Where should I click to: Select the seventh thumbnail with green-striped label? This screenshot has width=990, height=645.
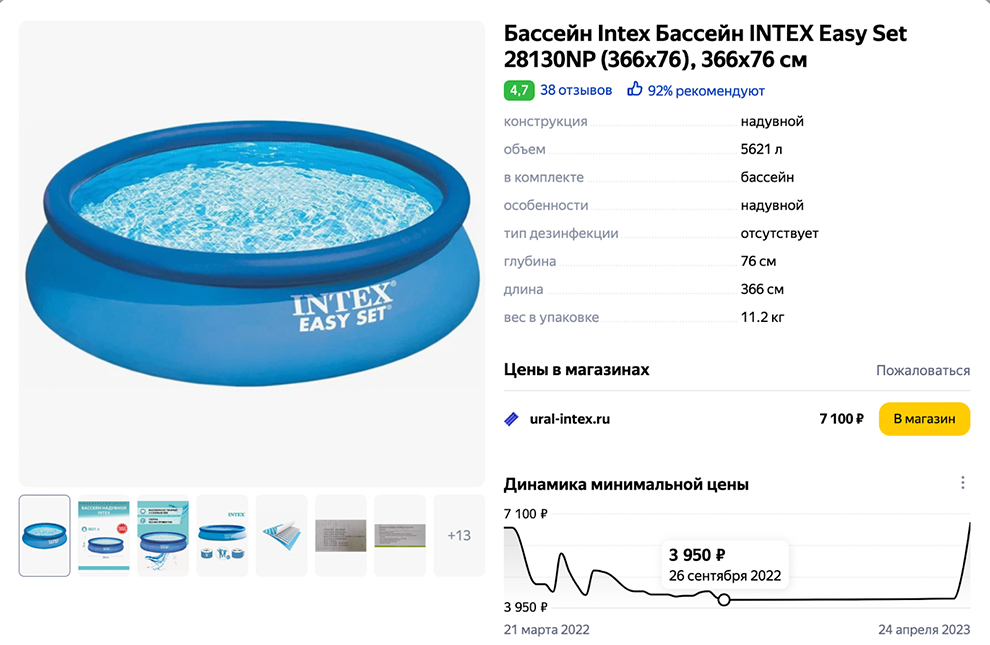(x=400, y=535)
